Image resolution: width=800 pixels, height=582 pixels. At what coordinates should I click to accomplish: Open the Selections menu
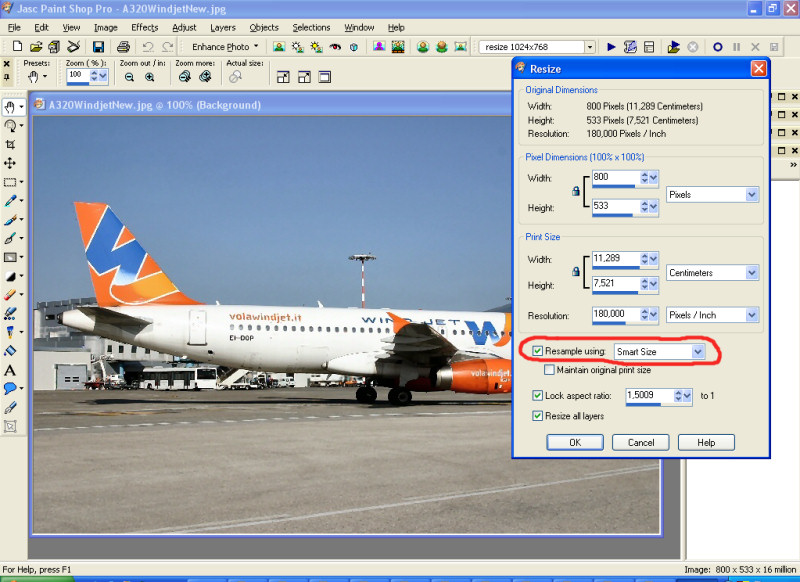coord(311,28)
